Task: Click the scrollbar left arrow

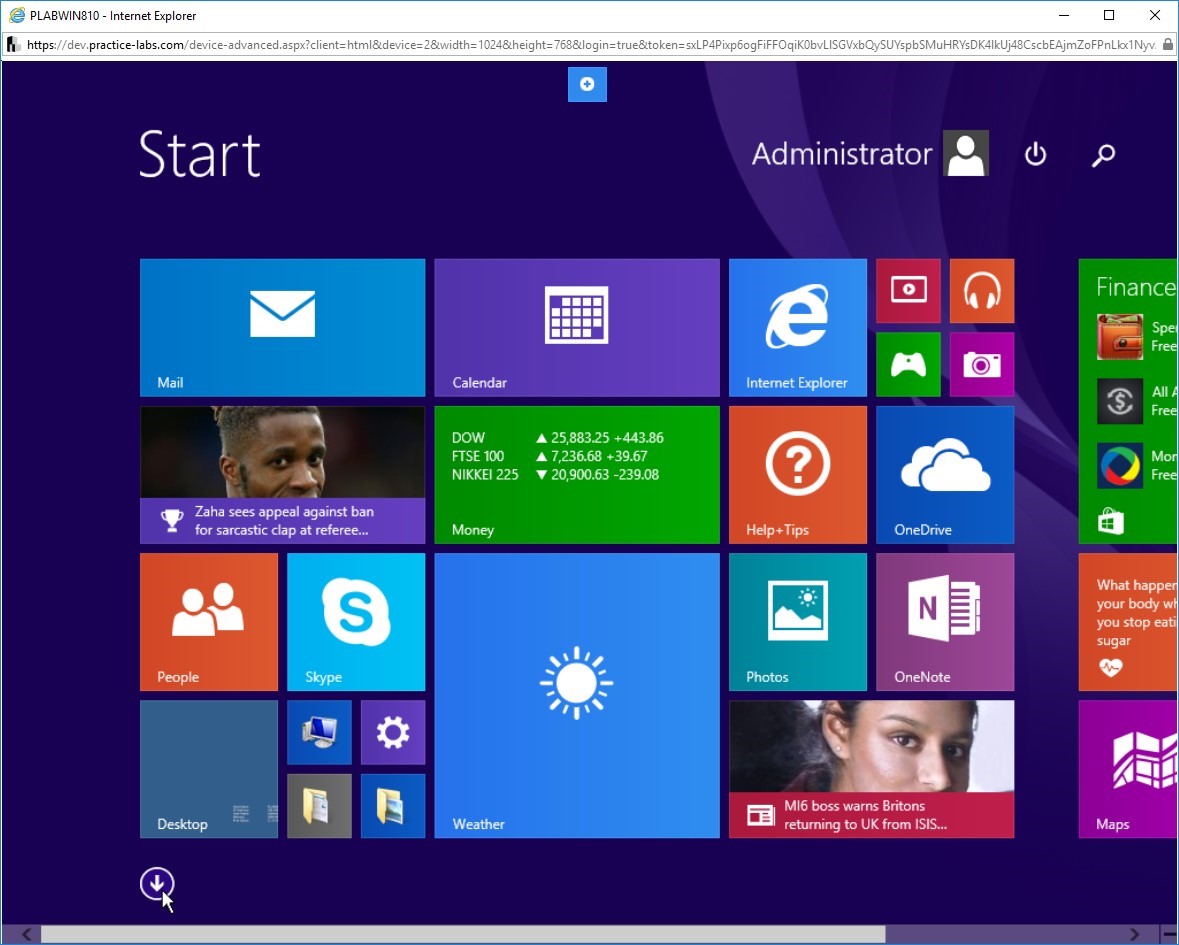Action: 26,934
